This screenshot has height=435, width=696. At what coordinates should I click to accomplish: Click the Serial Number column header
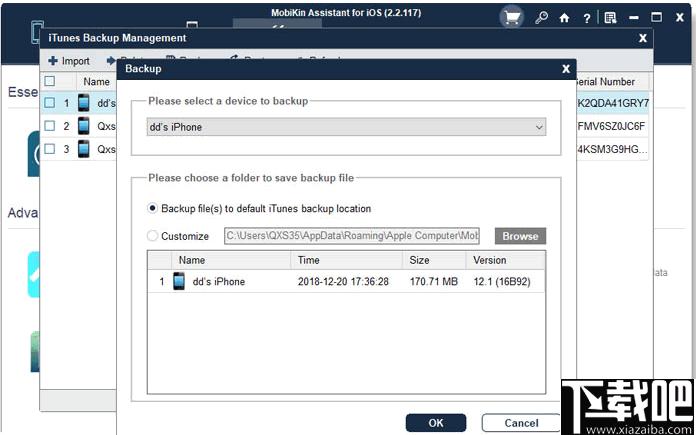(x=605, y=82)
